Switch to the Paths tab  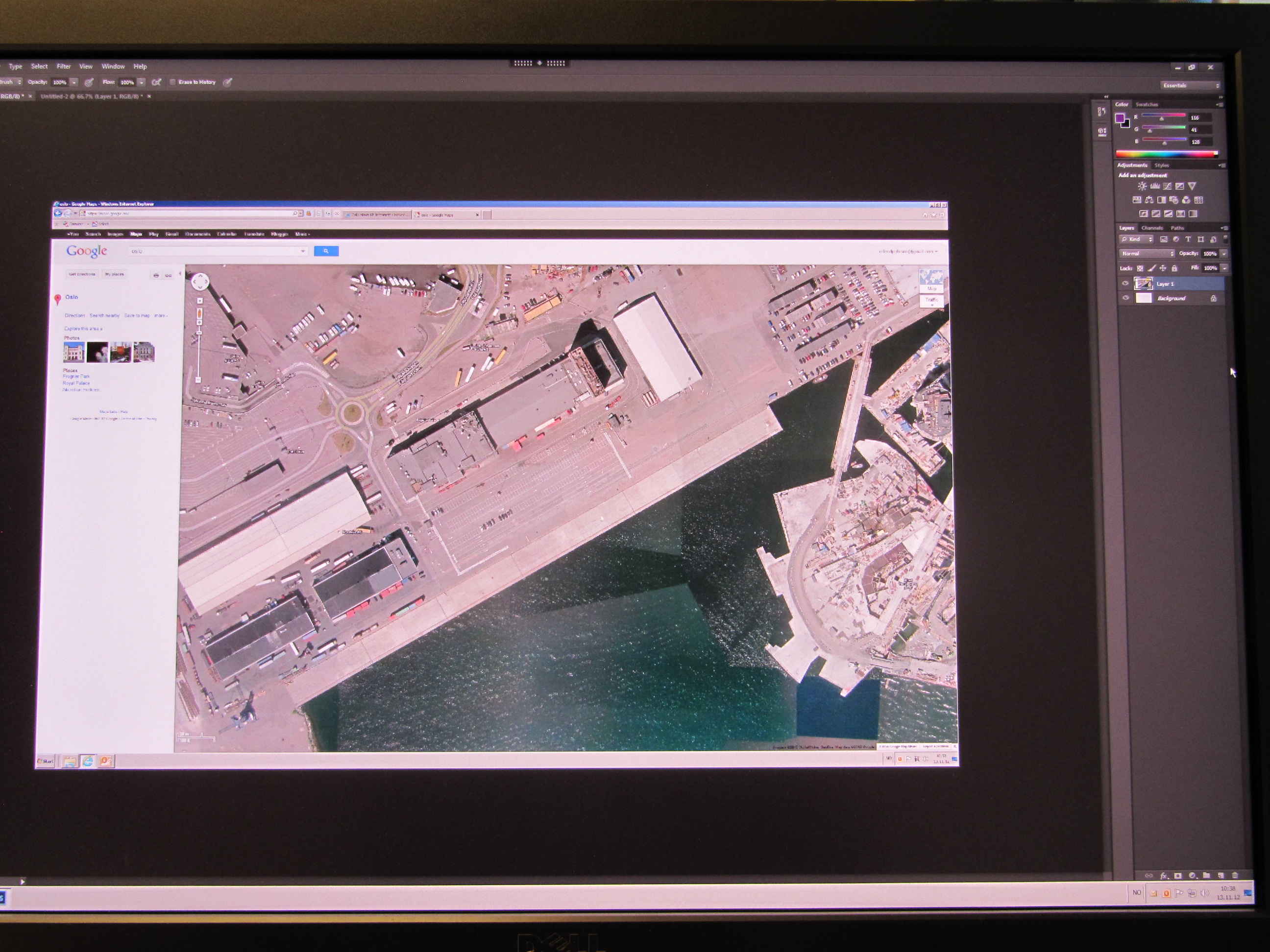point(1177,228)
